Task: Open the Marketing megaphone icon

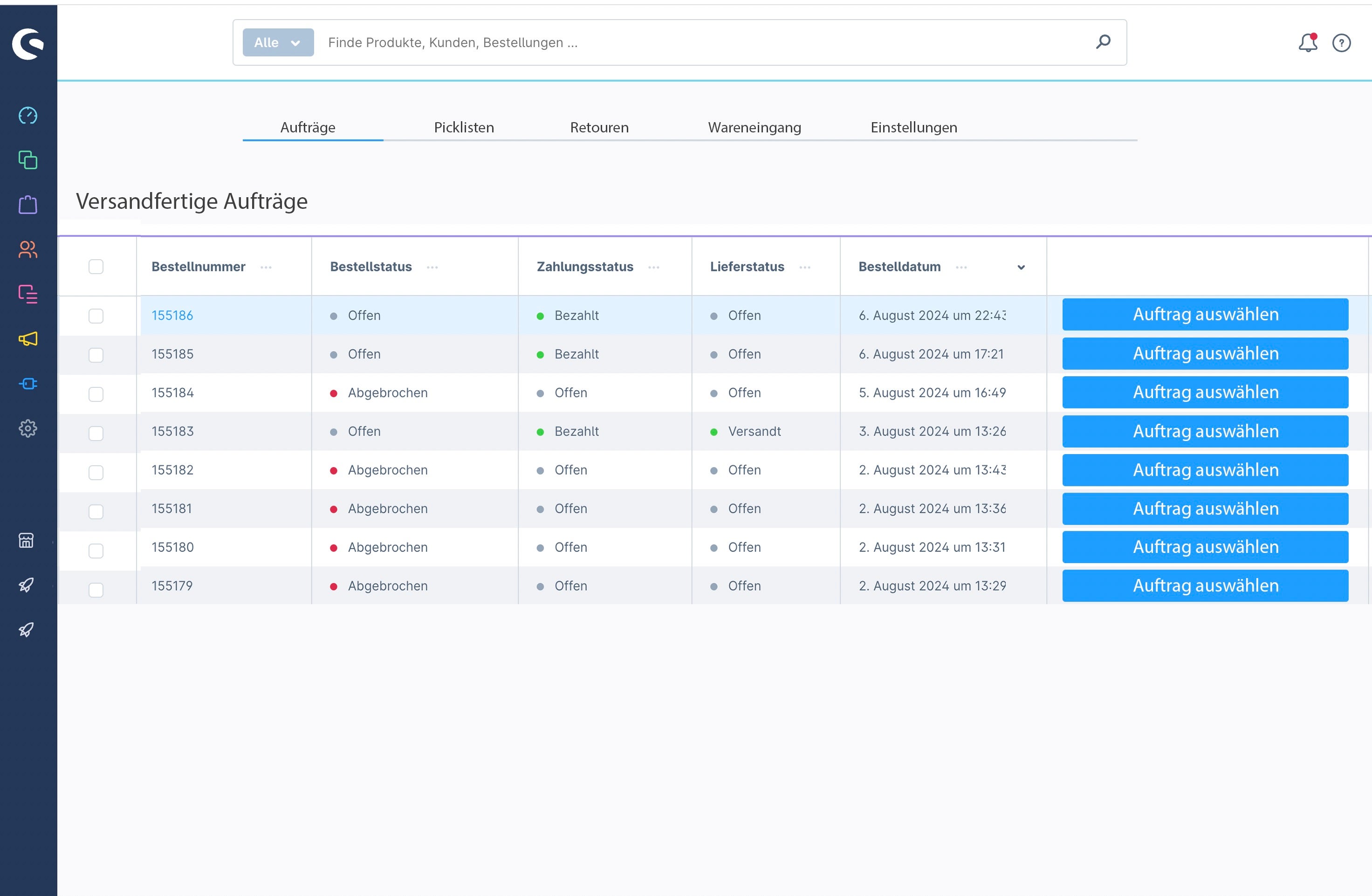Action: 27,338
